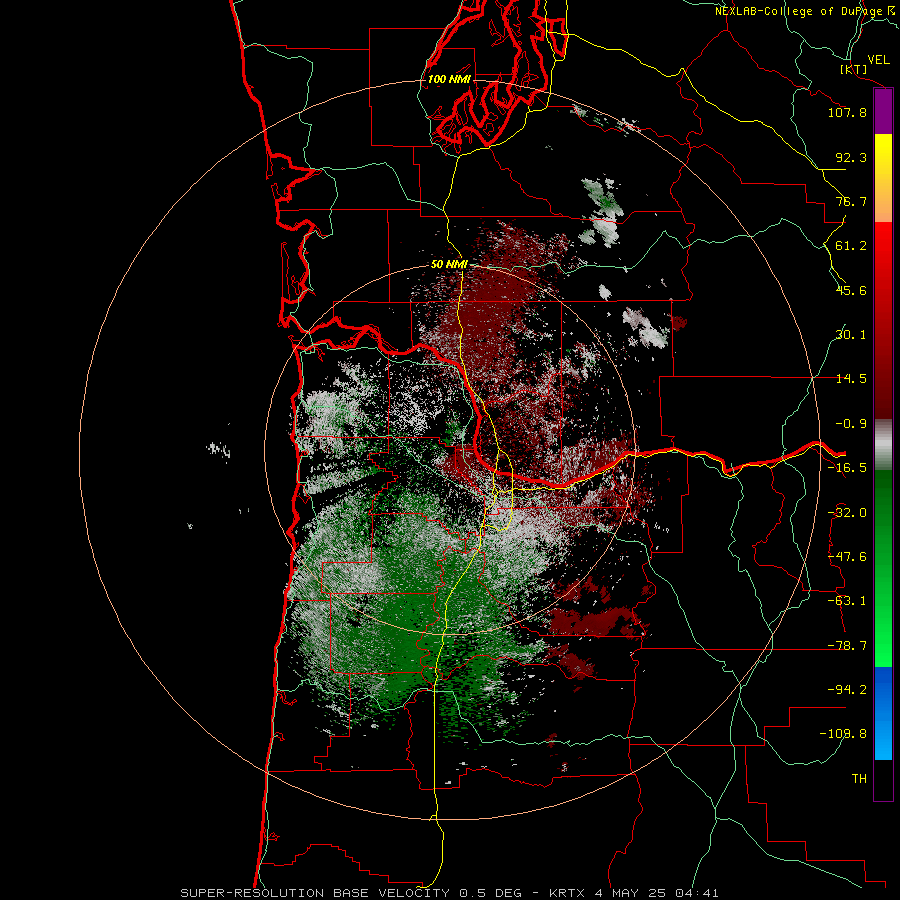Click the yellow-orange segment of the color bar
This screenshot has width=900, height=900.
point(883,178)
